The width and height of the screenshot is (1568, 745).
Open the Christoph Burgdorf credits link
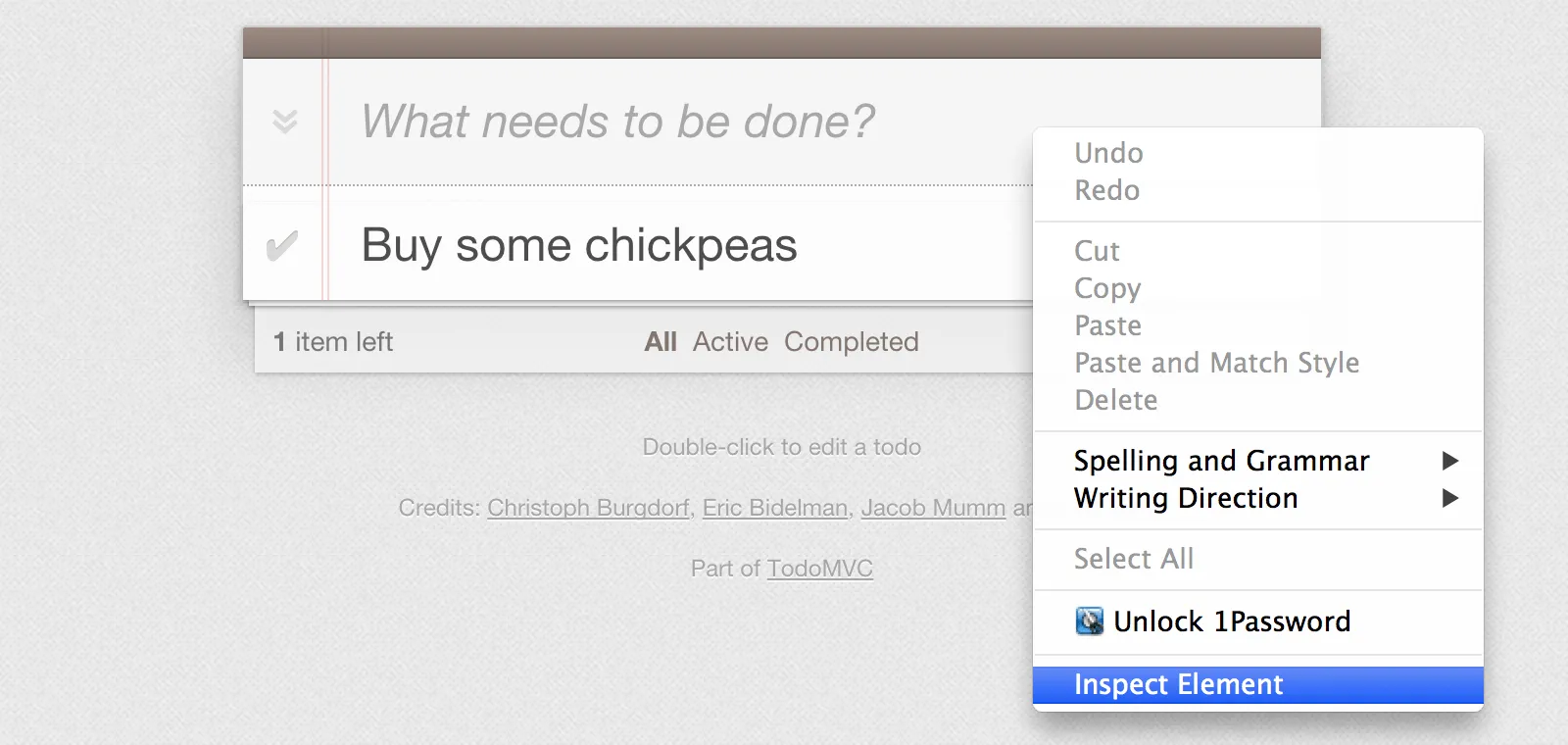point(588,508)
